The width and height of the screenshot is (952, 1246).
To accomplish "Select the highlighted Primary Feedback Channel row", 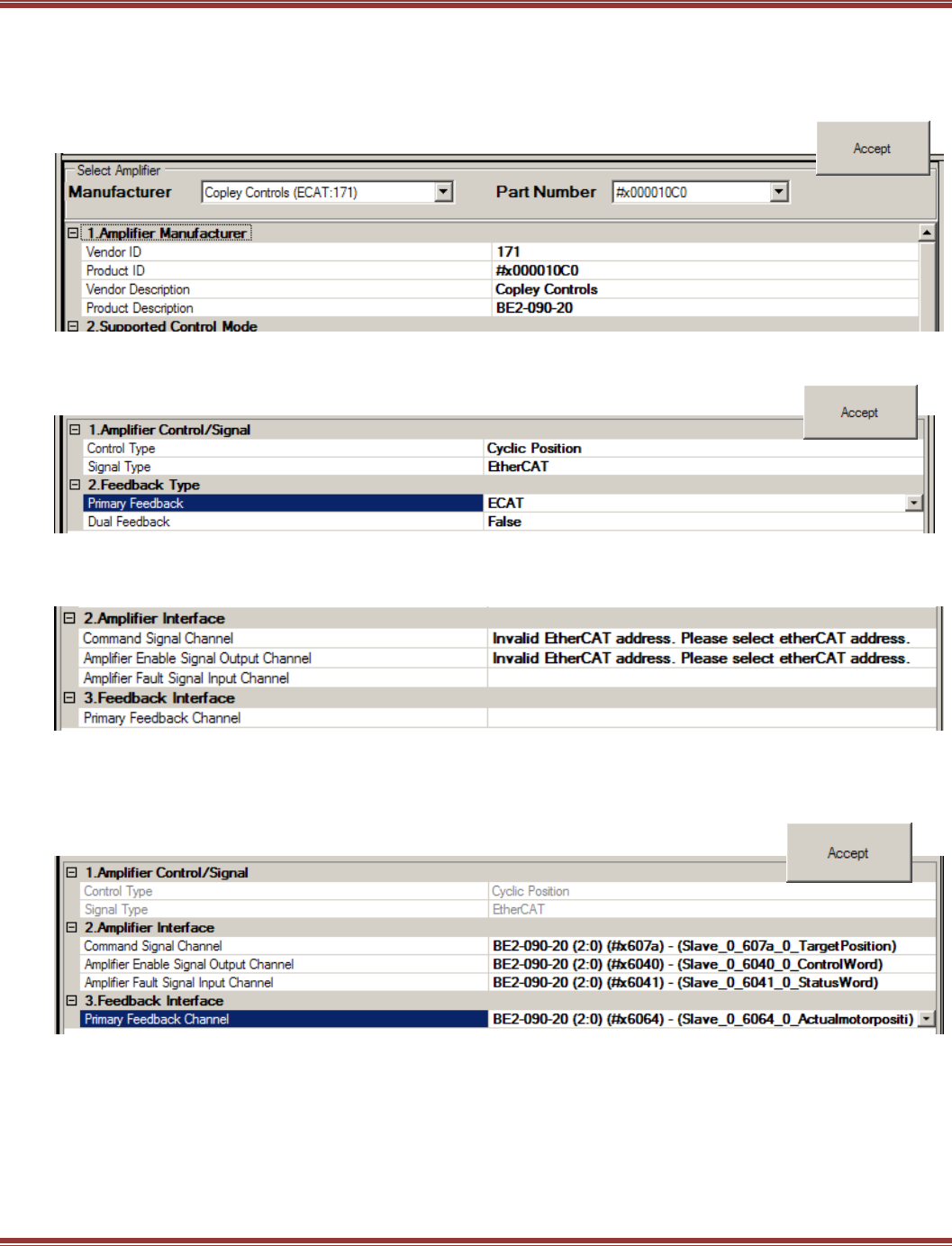I will 509,1019.
